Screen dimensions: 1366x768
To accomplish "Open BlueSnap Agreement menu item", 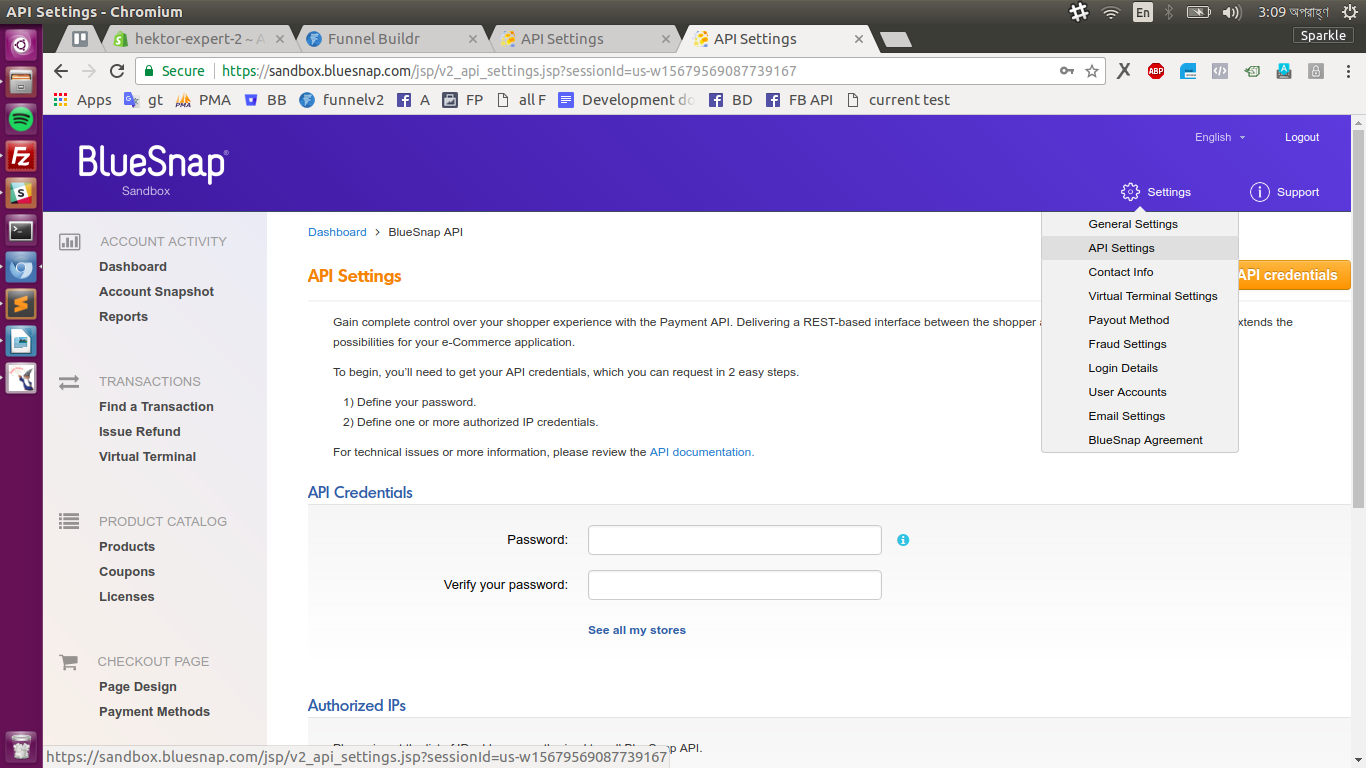I will [1139, 440].
